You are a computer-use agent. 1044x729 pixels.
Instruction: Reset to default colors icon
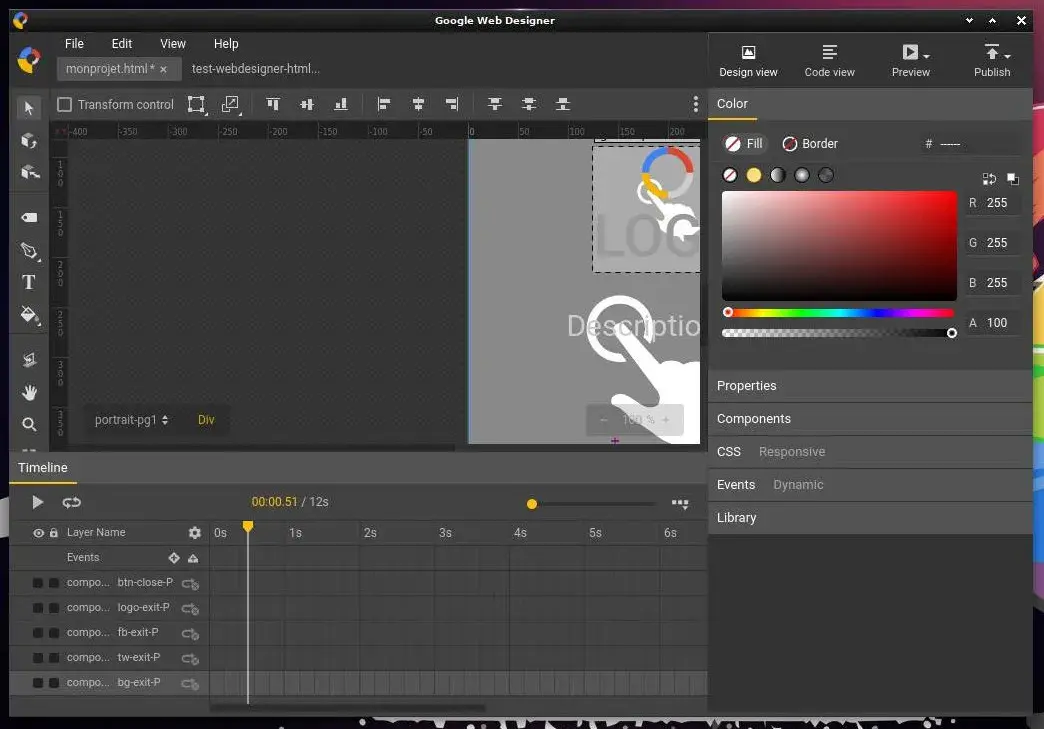tap(1013, 178)
